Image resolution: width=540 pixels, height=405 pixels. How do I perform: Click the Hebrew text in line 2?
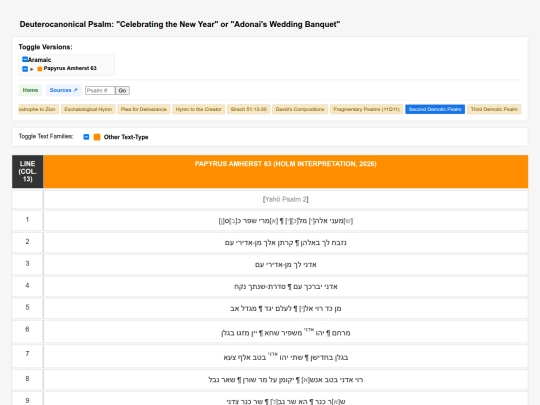[285, 243]
